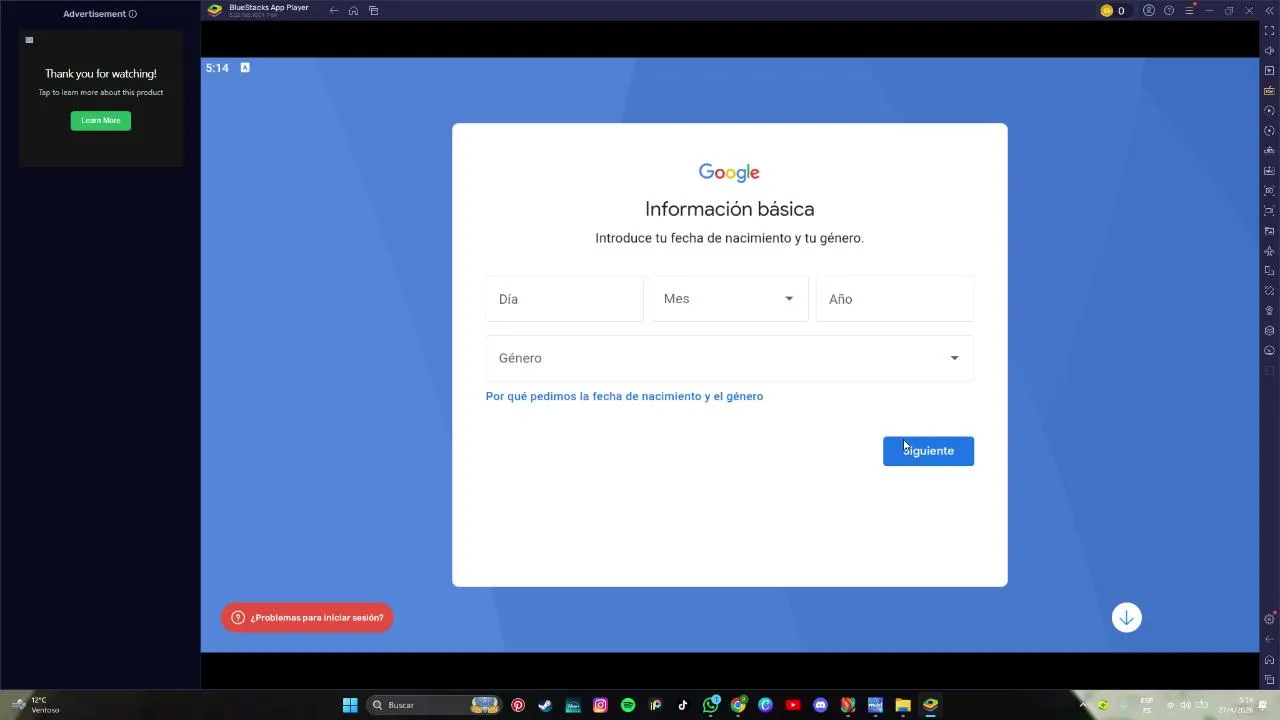Open YouTube from the taskbar
Viewport: 1280px width, 720px height.
pyautogui.click(x=793, y=705)
